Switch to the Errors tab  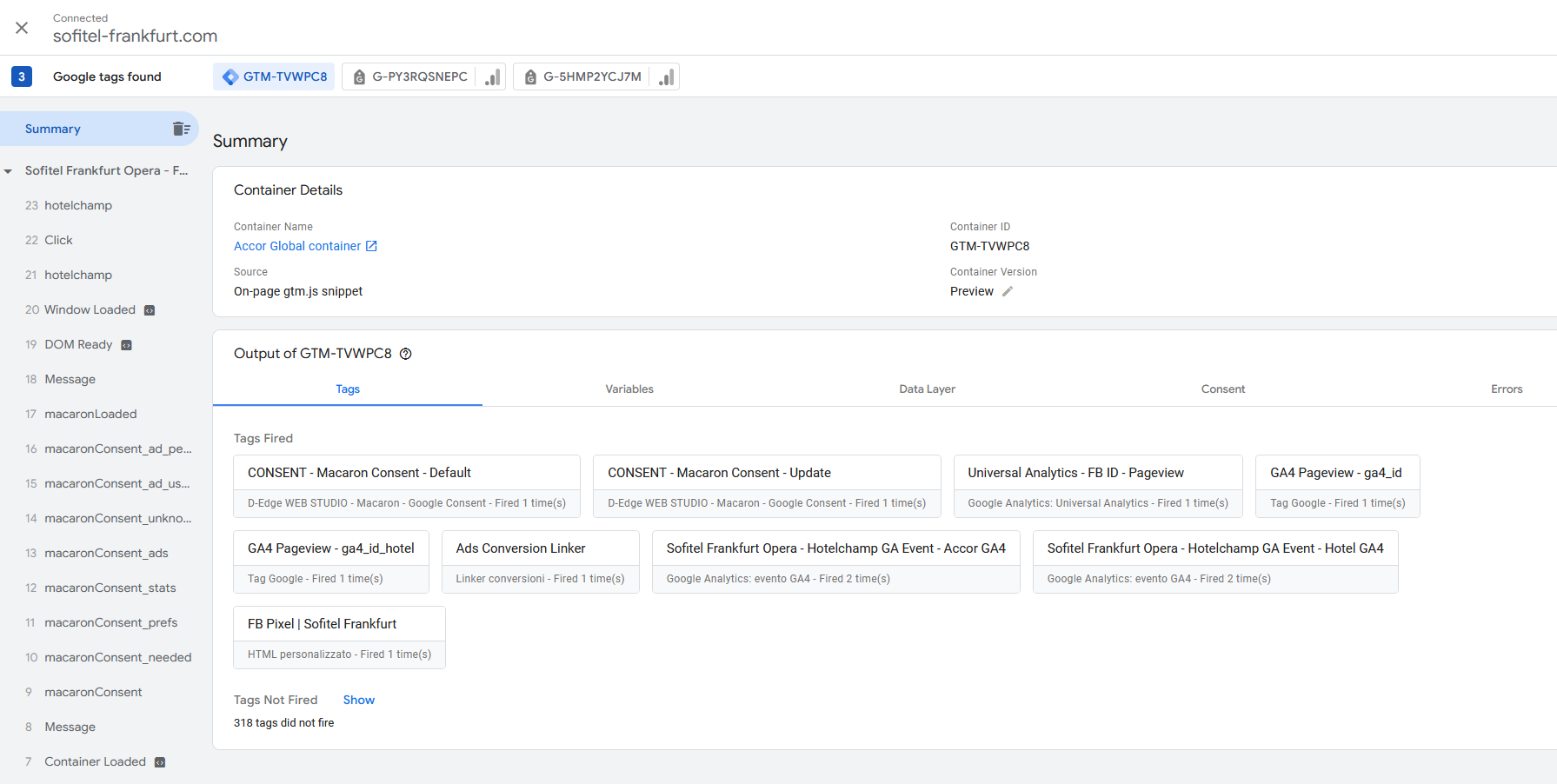[1507, 389]
